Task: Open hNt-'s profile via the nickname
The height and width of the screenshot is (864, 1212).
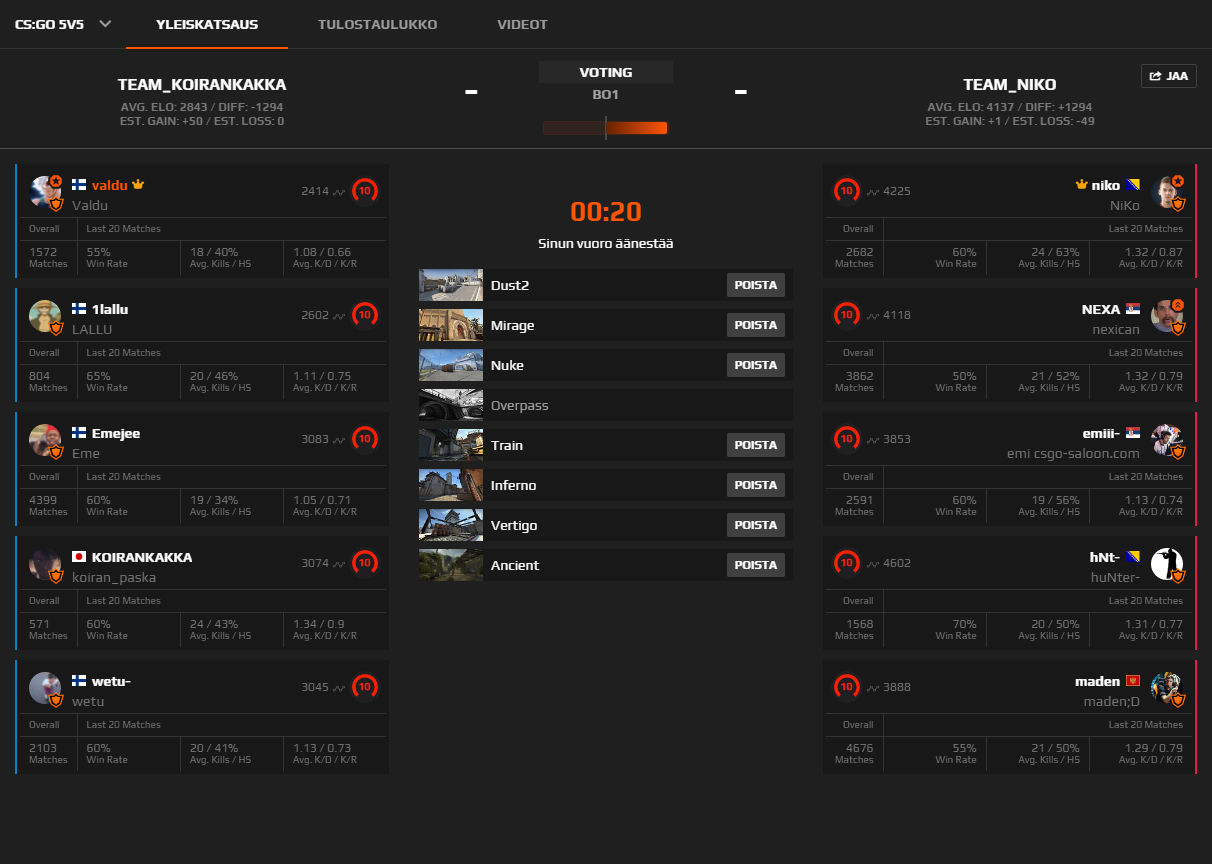Action: [x=1104, y=557]
